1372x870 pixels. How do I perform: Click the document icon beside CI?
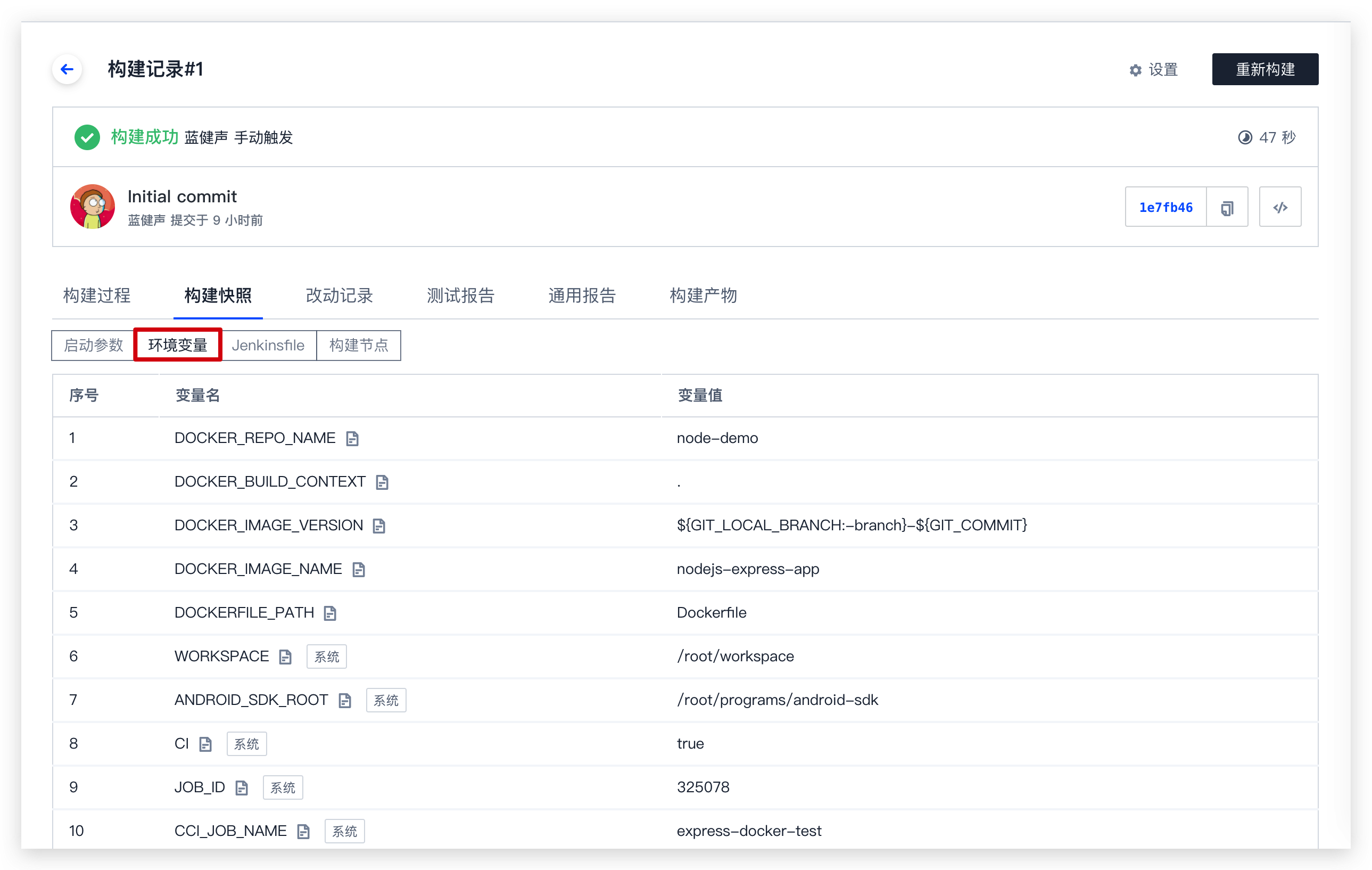pyautogui.click(x=205, y=744)
